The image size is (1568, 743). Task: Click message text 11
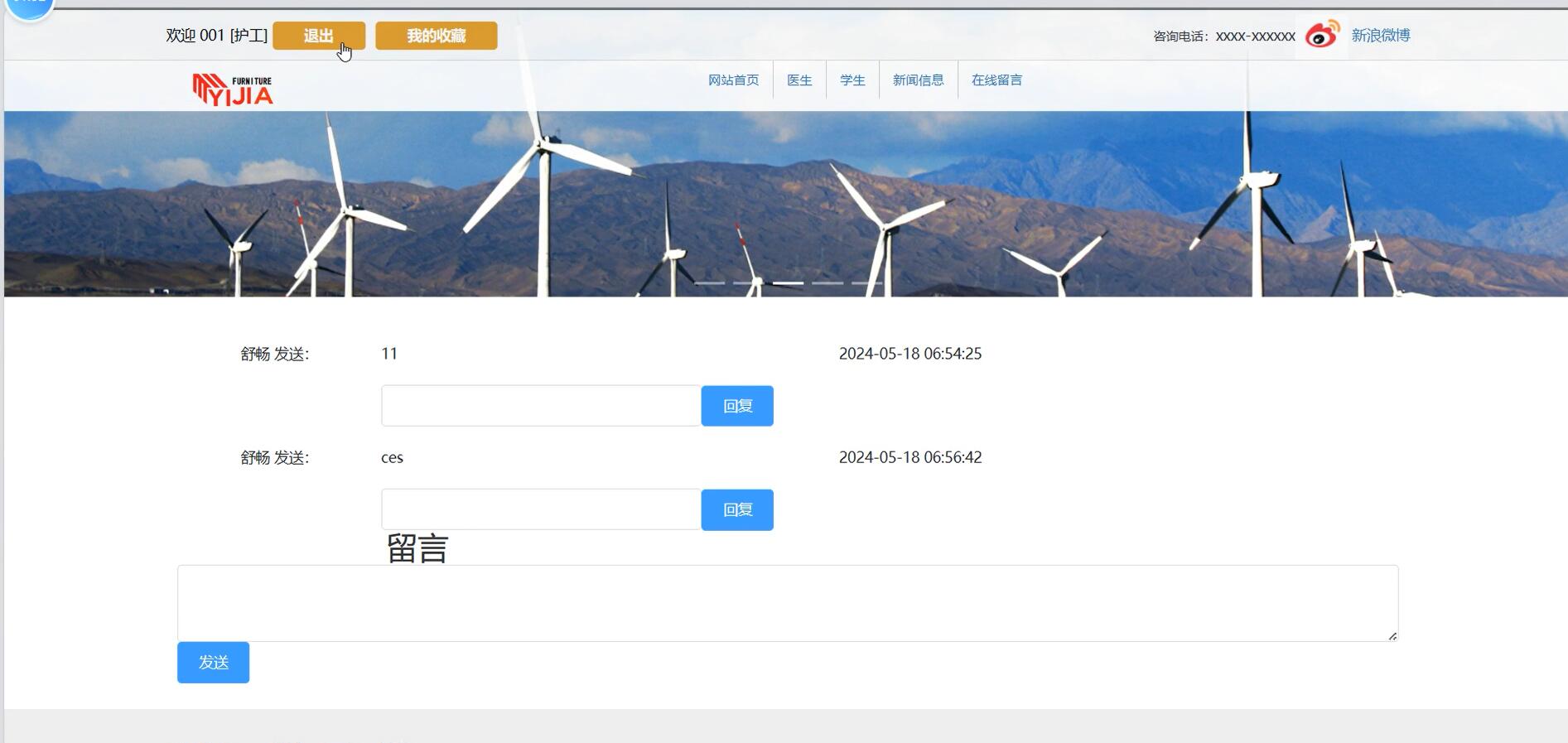point(389,354)
